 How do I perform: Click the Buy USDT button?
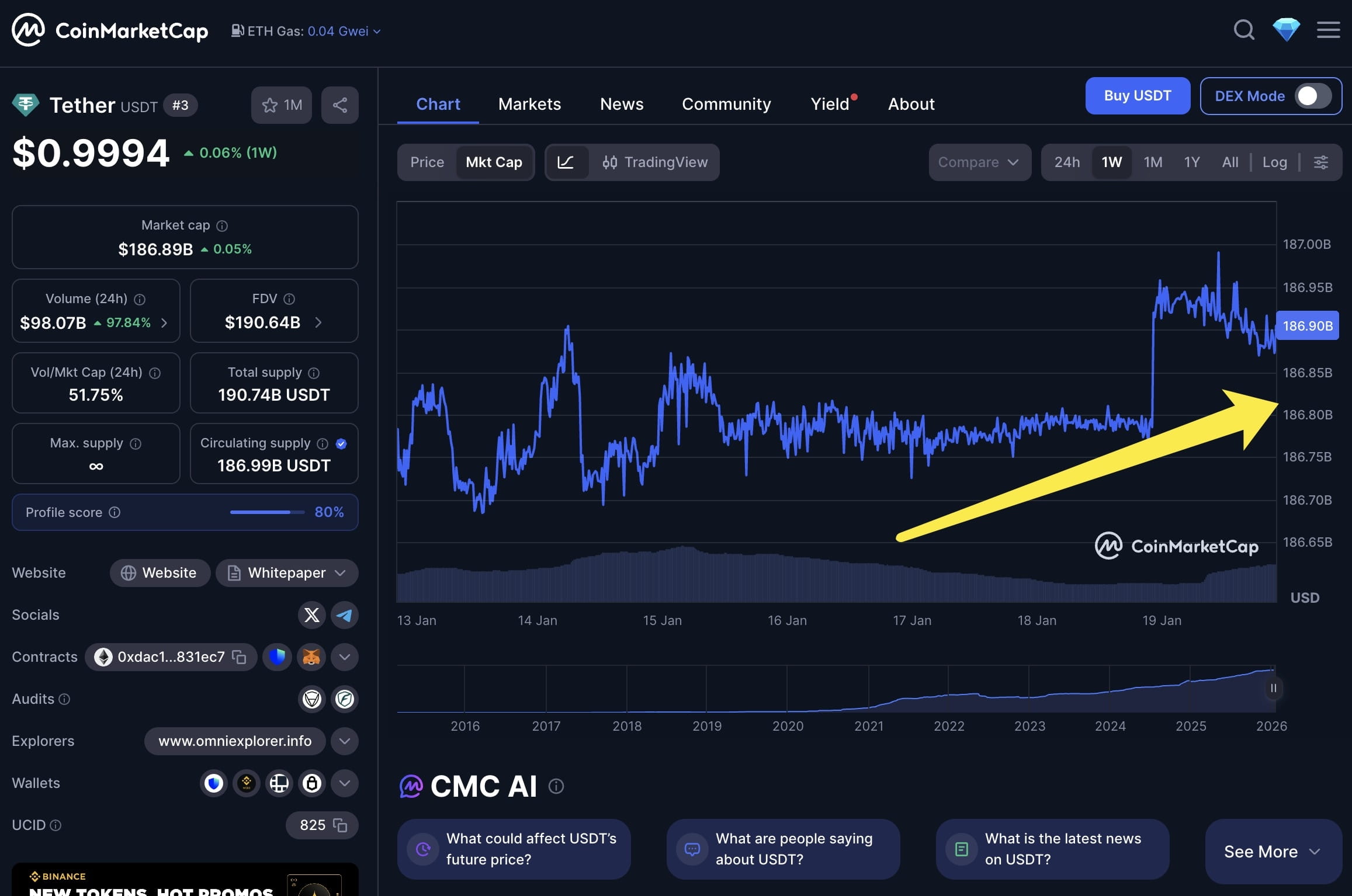pyautogui.click(x=1137, y=96)
